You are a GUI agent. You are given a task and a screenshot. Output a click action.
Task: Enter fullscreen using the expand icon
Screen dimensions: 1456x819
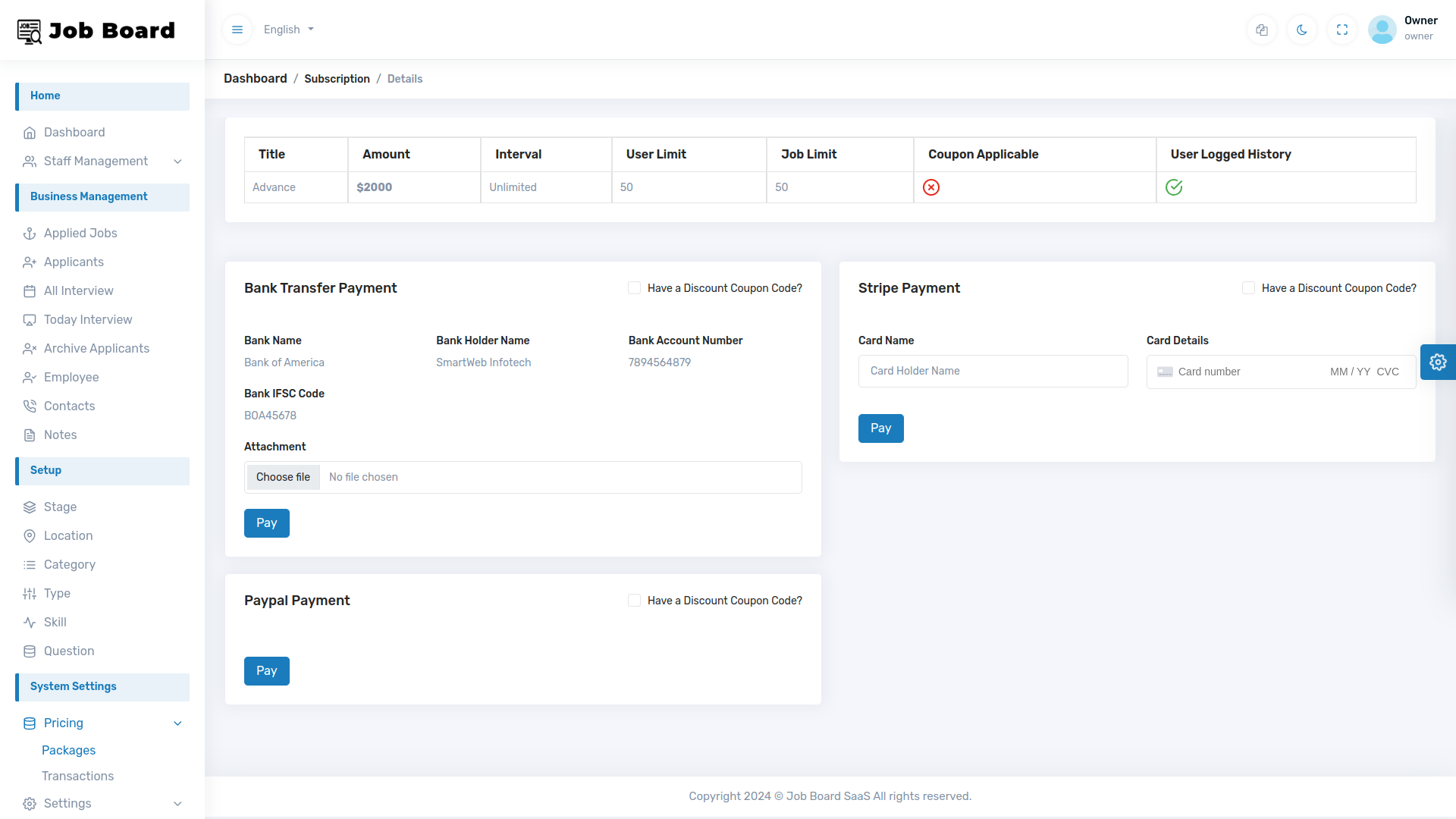point(1342,30)
